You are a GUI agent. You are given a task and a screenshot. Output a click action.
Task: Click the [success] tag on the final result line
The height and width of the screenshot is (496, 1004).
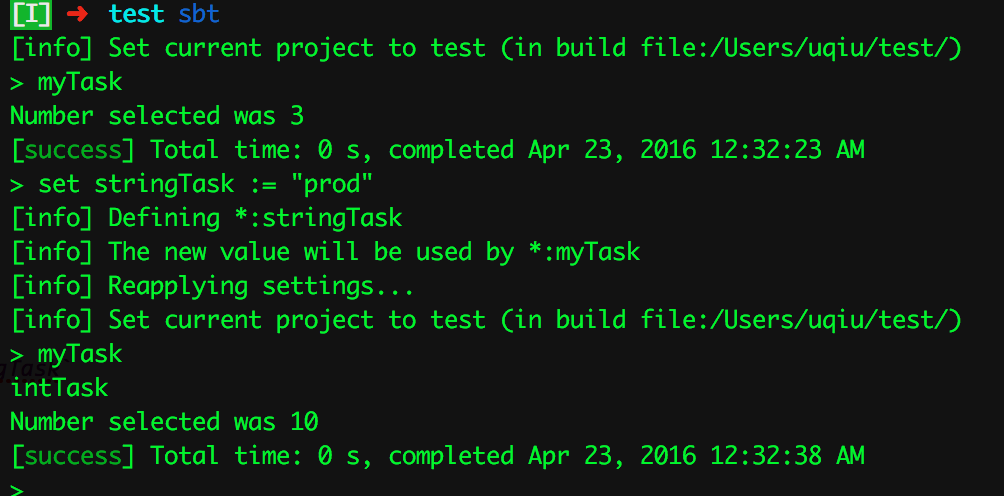[72, 456]
